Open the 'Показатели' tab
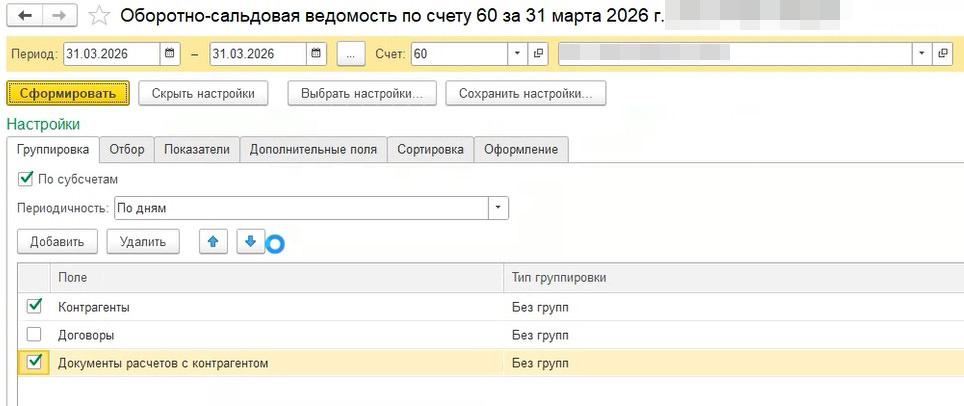 point(197,149)
